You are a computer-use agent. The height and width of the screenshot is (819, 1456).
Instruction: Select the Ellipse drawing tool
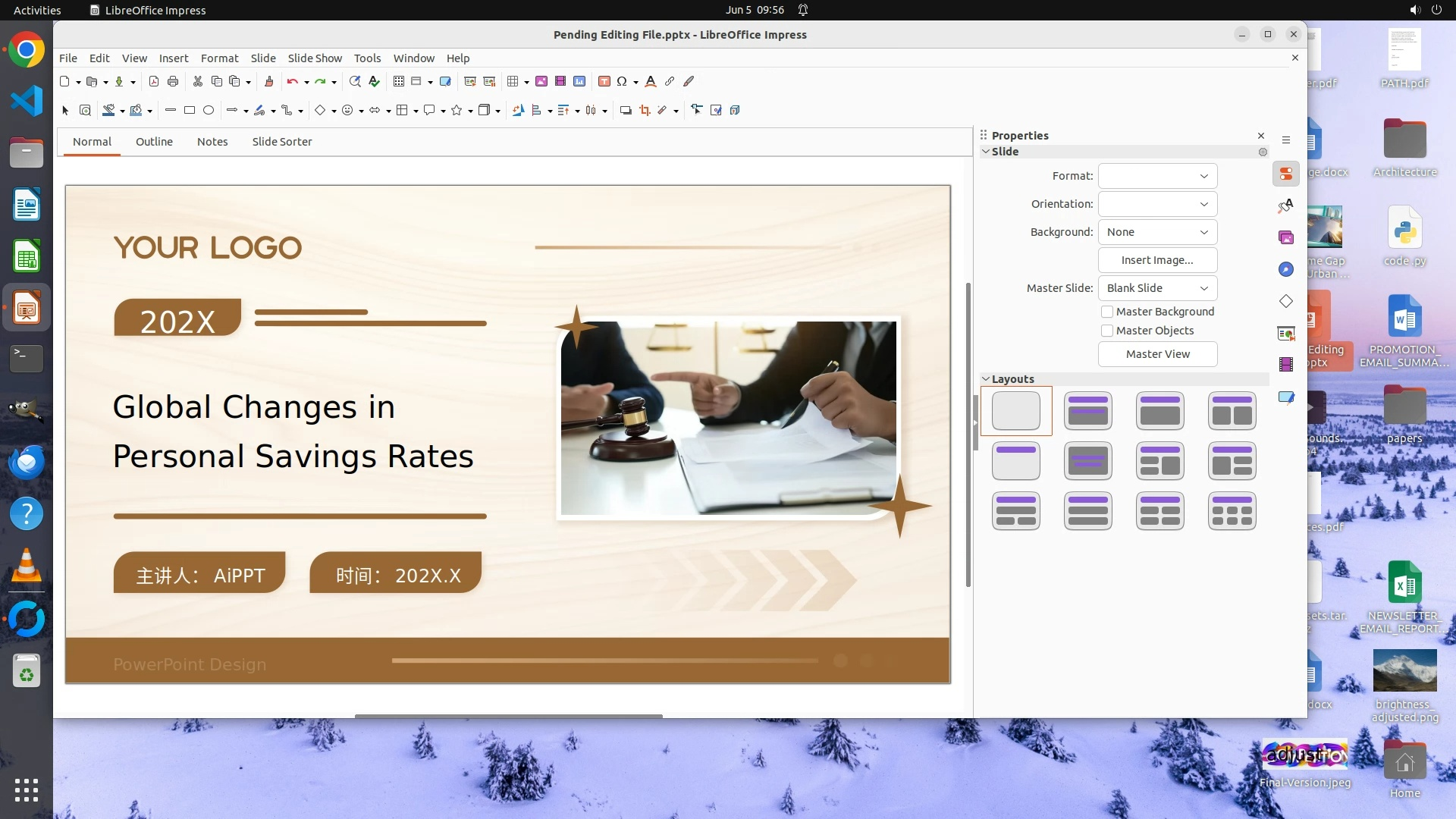(209, 110)
